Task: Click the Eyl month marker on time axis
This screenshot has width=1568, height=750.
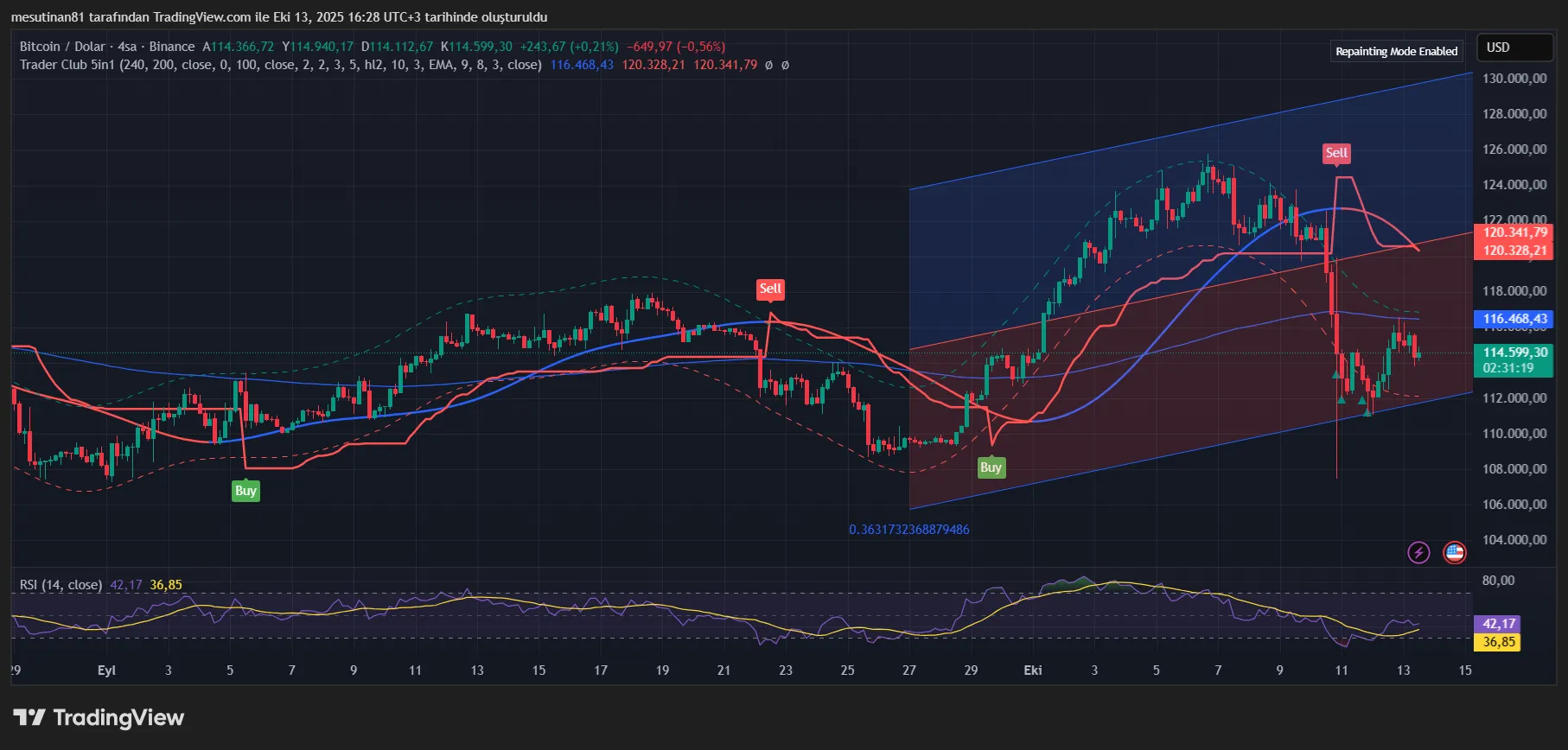Action: (x=106, y=671)
